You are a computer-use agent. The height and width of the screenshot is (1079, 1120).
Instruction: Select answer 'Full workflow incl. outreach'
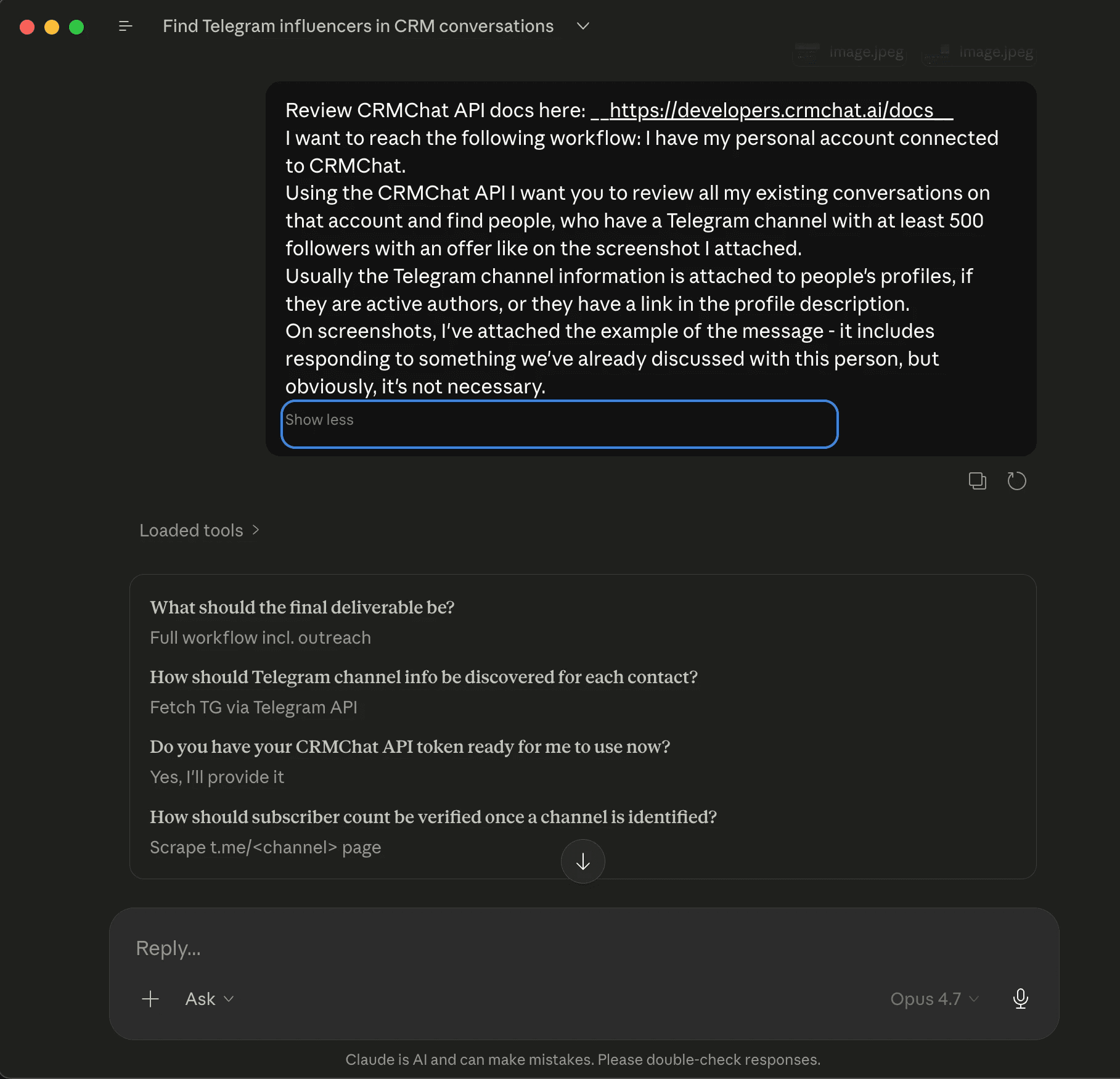click(x=260, y=638)
